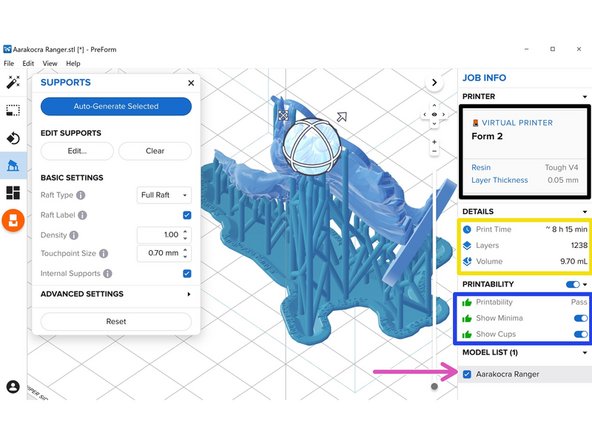Click the Volume icon in Details

pyautogui.click(x=467, y=261)
